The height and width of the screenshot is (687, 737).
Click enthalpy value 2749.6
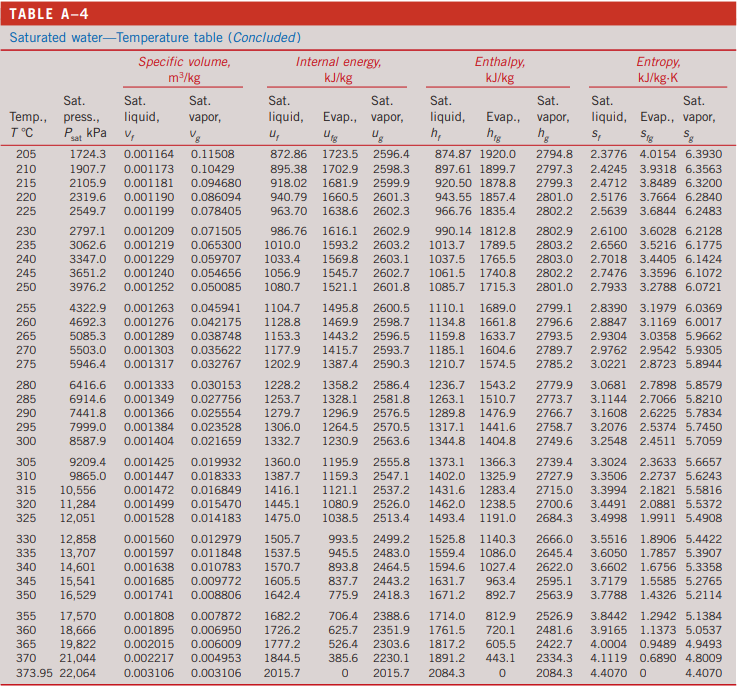554,441
